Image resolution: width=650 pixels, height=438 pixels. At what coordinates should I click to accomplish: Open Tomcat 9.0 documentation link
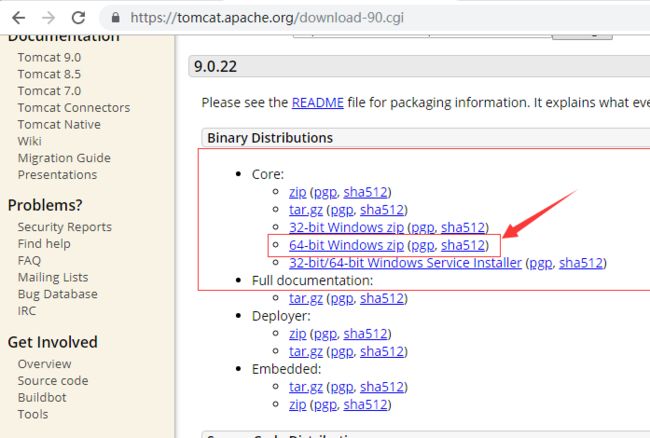49,57
